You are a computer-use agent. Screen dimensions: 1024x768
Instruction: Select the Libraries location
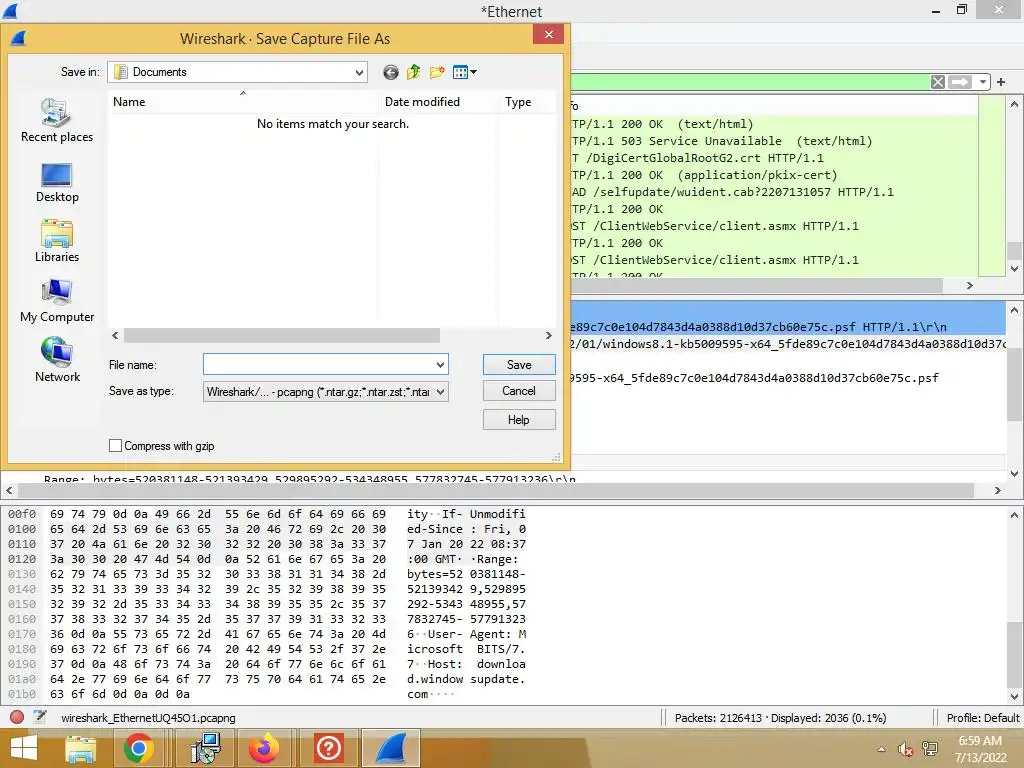coord(57,242)
